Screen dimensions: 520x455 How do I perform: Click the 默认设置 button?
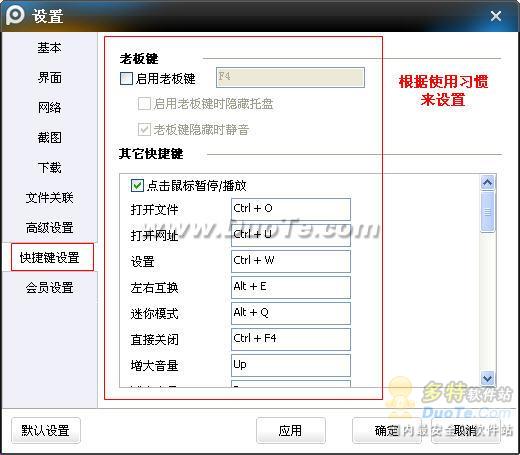(x=46, y=430)
